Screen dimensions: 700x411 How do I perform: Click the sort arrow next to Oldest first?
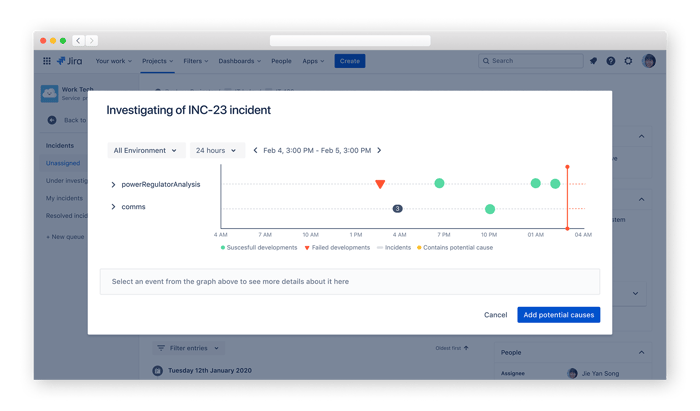pyautogui.click(x=466, y=348)
